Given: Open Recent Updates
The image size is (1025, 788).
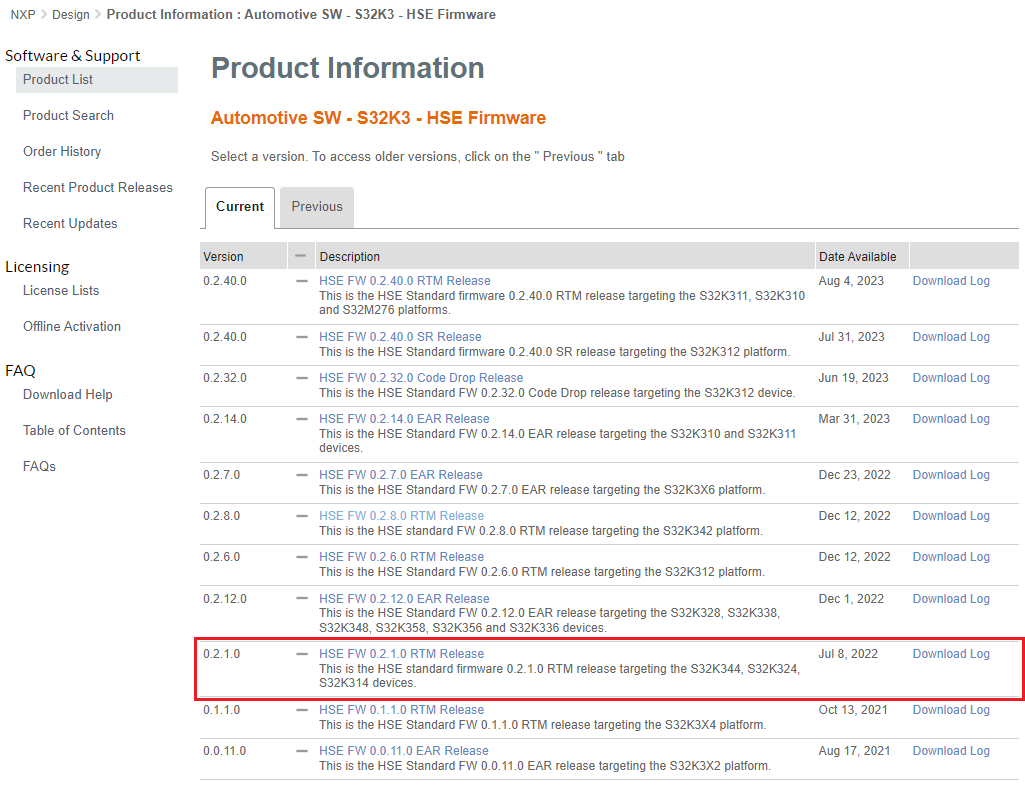Looking at the screenshot, I should (69, 223).
